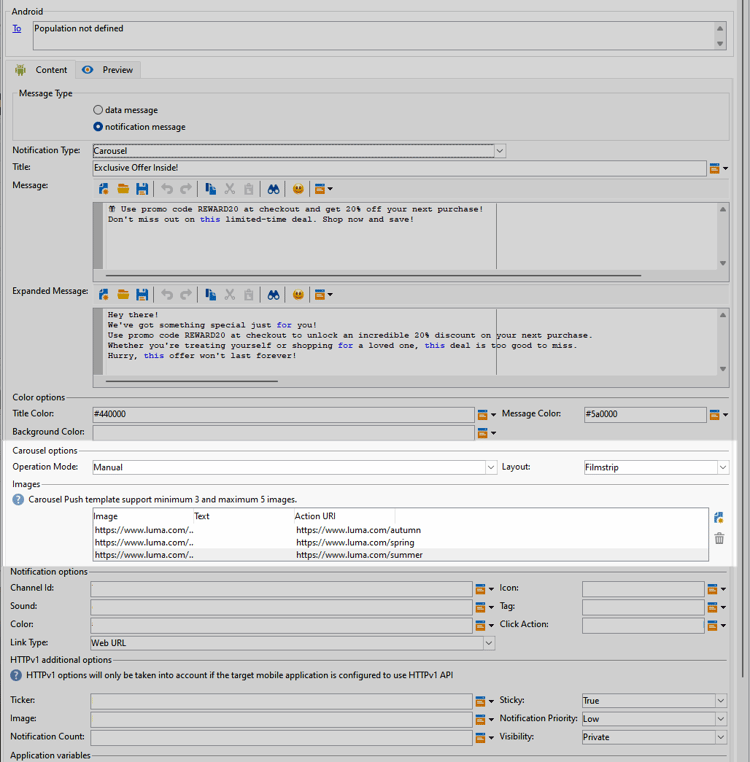The image size is (750, 762).
Task: Select the summer image row in the list
Action: point(300,555)
